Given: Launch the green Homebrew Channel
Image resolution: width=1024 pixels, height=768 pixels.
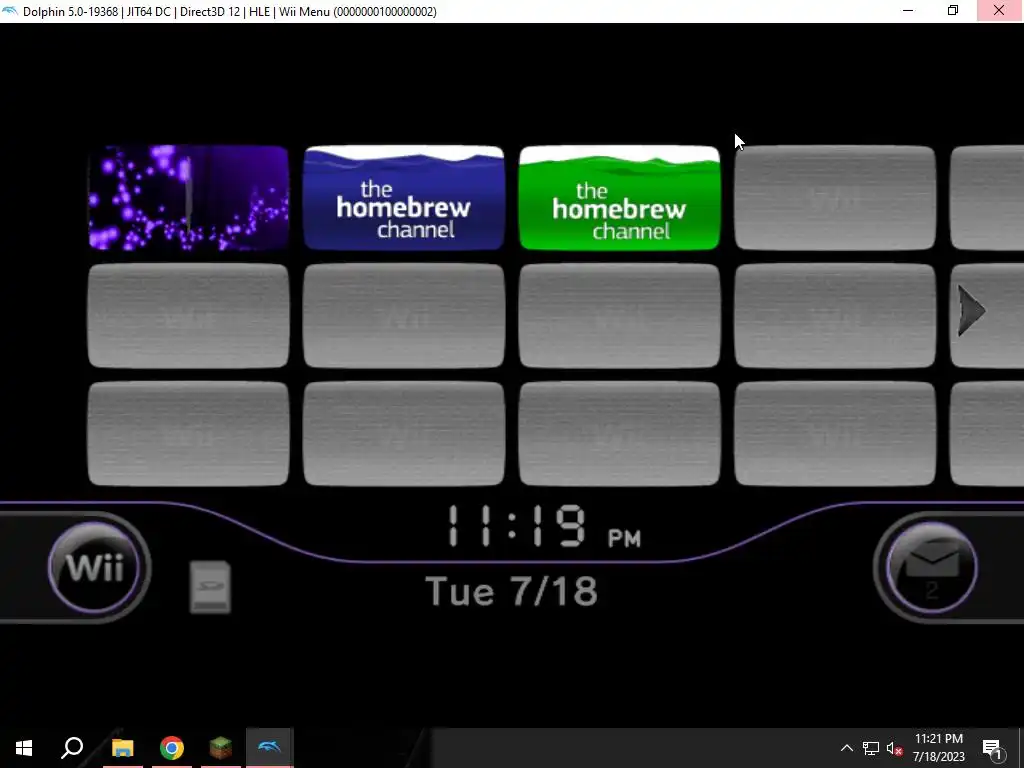Looking at the screenshot, I should tap(619, 198).
